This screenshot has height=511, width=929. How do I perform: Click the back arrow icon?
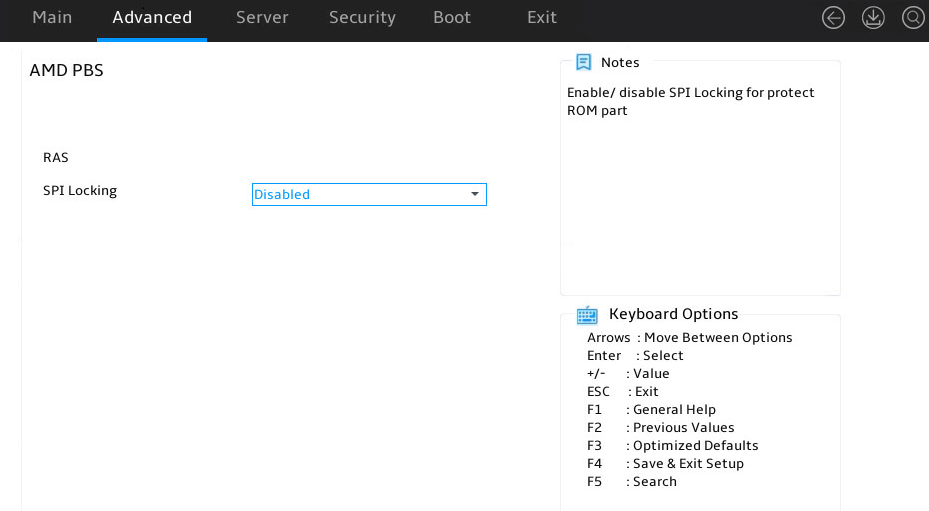(833, 18)
